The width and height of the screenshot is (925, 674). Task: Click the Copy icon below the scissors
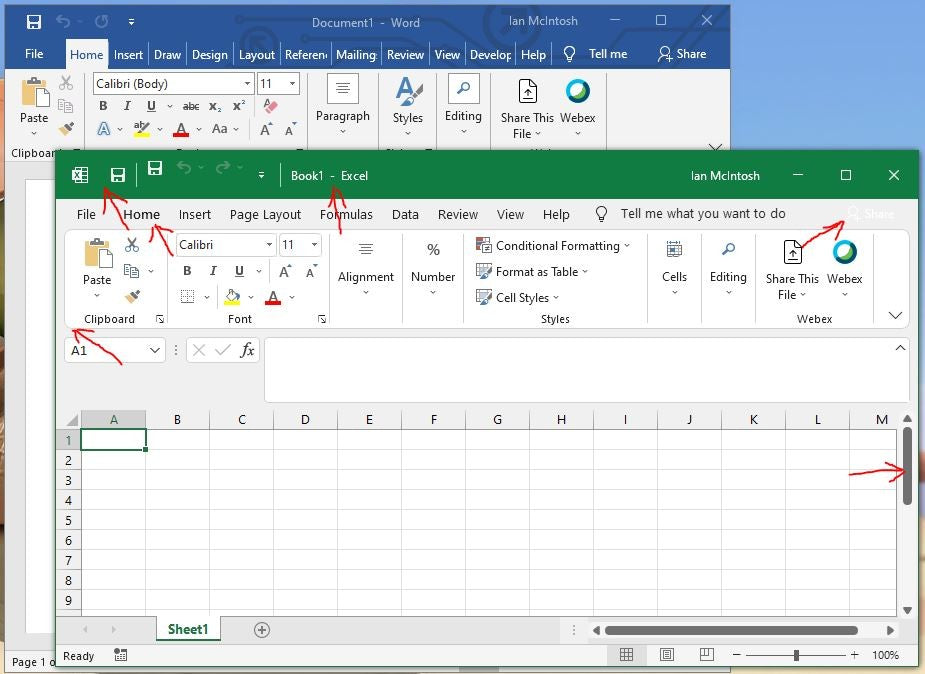[x=131, y=270]
